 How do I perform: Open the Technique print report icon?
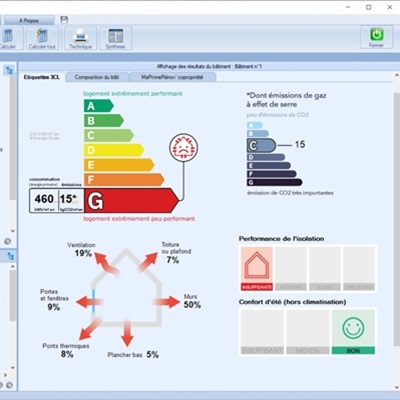(x=80, y=38)
